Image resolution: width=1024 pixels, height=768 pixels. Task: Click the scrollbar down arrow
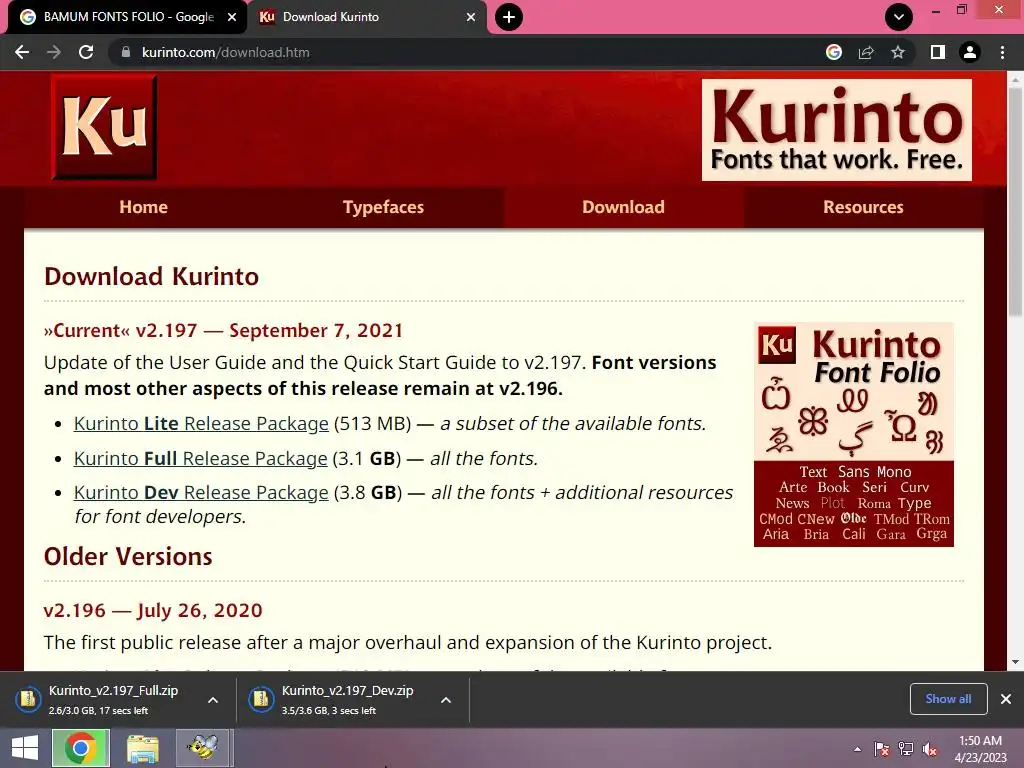coord(1016,662)
